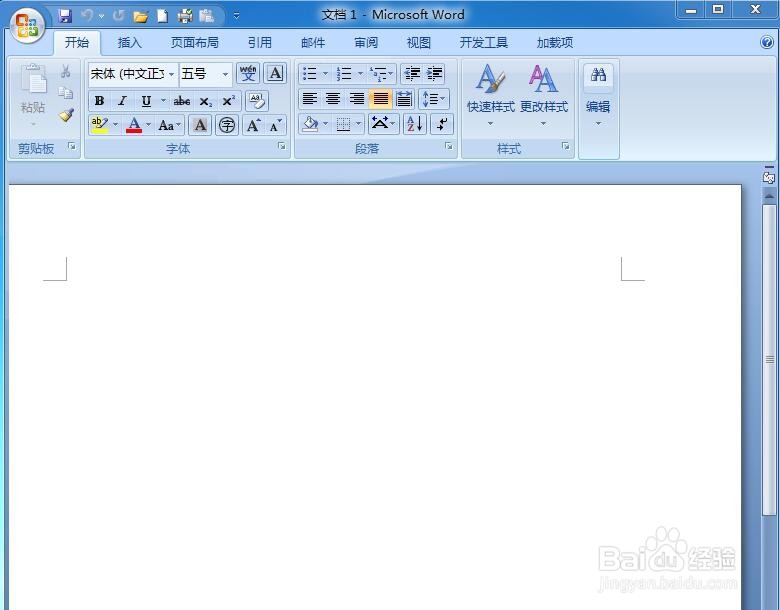Toggle the ruler button above scrollbar
780x610 pixels.
(x=769, y=177)
